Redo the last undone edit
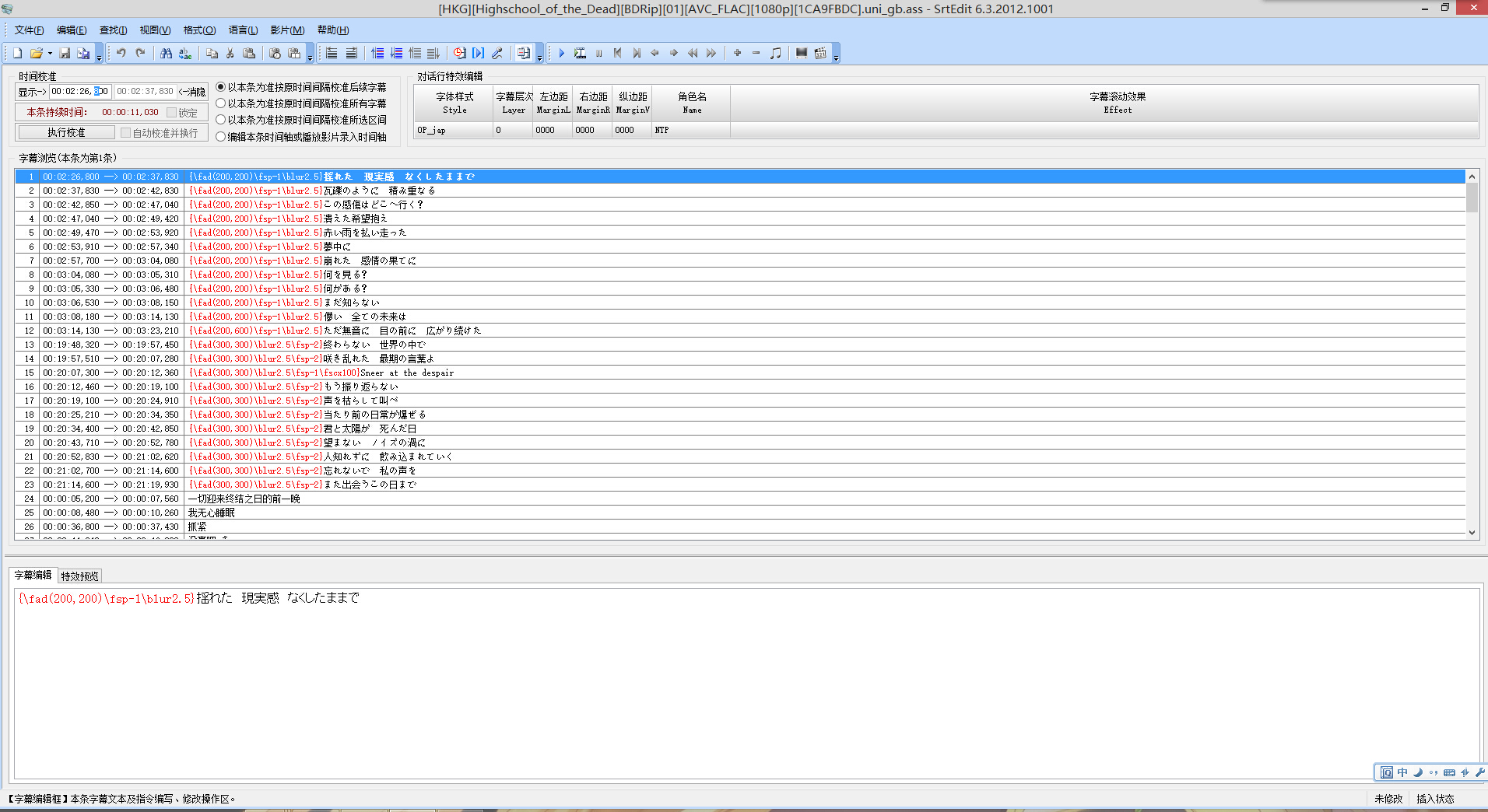Screen dimensions: 1488x812 point(140,53)
